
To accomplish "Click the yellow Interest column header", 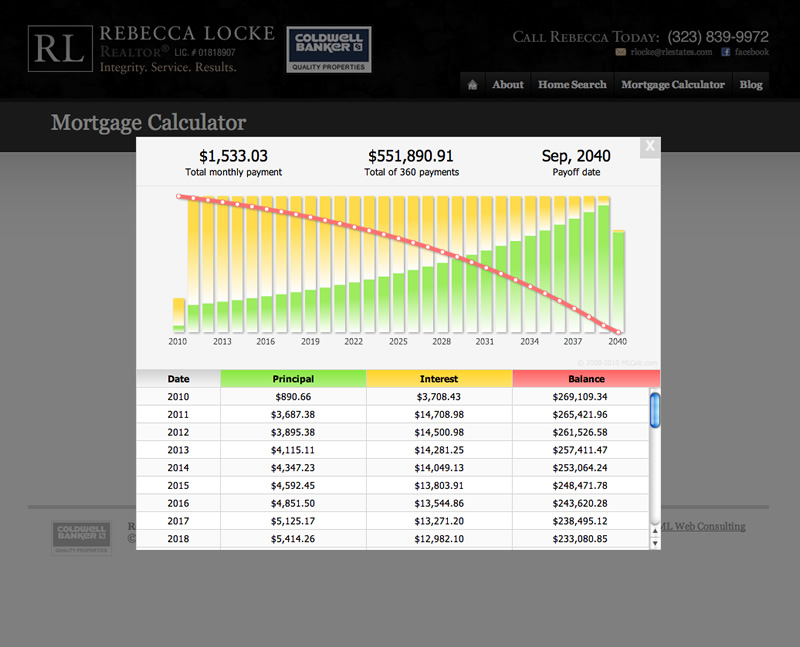I will 439,379.
